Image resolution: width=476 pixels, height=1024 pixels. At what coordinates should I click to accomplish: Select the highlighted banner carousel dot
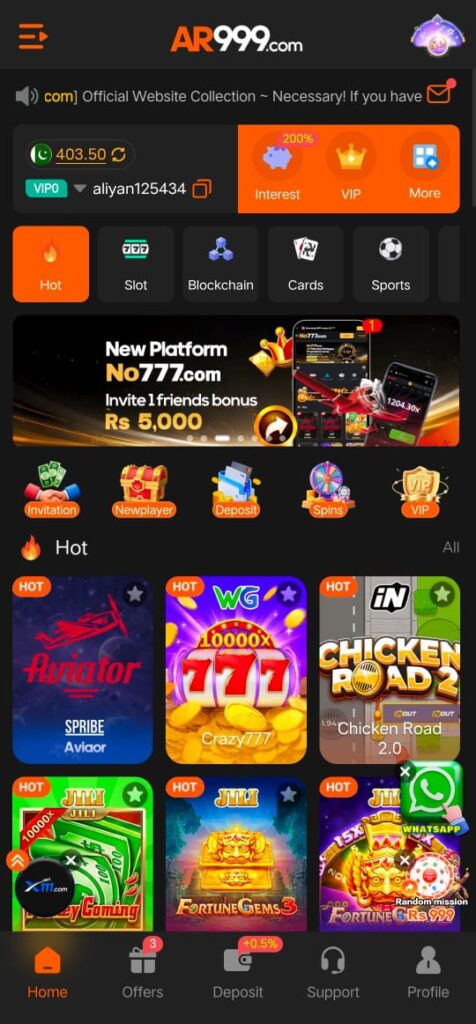click(222, 438)
